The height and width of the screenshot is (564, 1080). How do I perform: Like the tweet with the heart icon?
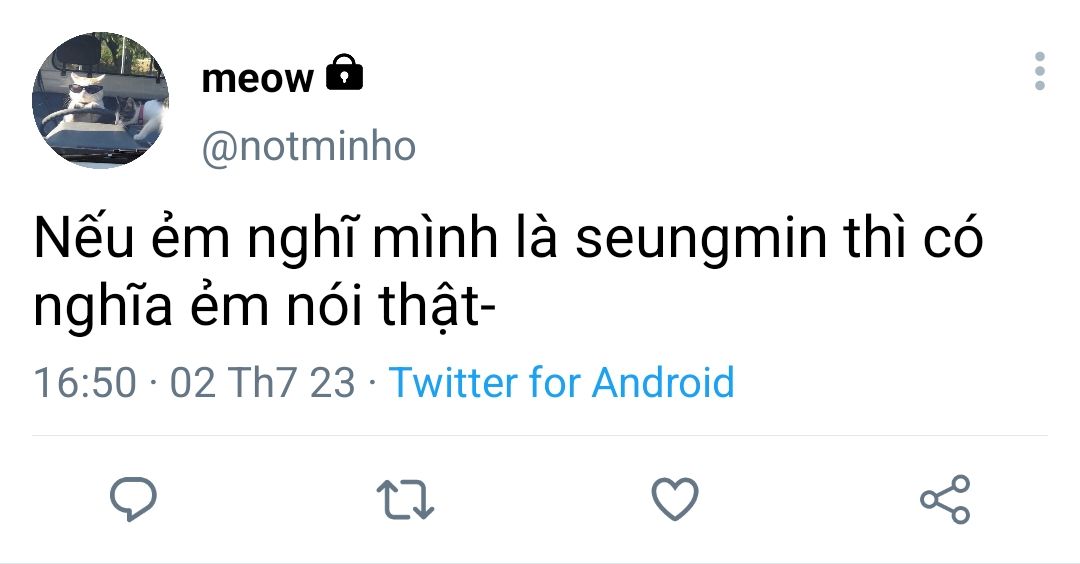[675, 499]
